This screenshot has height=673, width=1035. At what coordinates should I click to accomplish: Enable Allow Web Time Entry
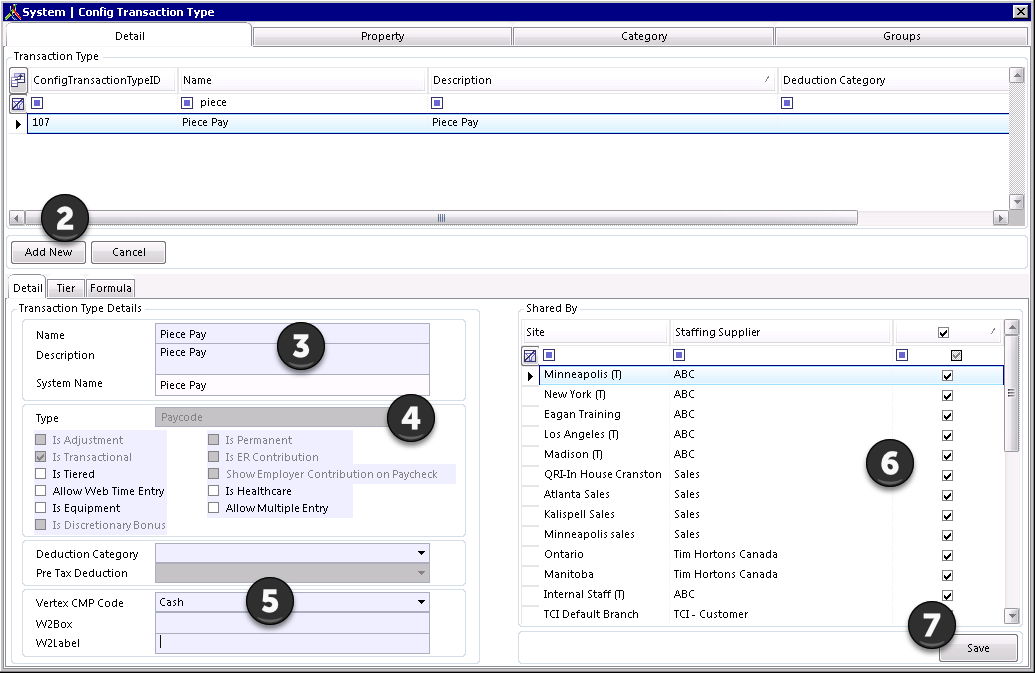point(41,491)
